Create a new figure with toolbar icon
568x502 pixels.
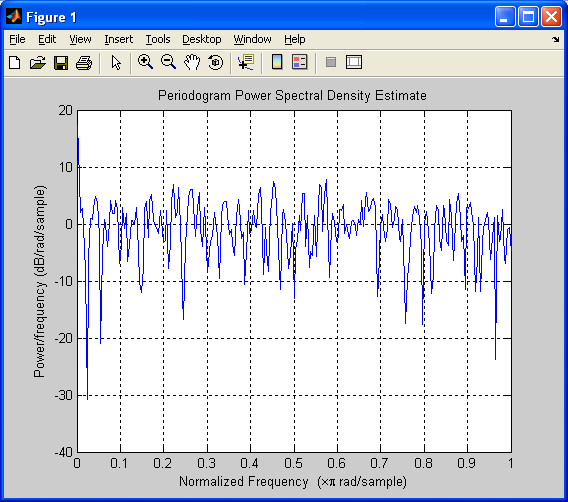(x=15, y=63)
